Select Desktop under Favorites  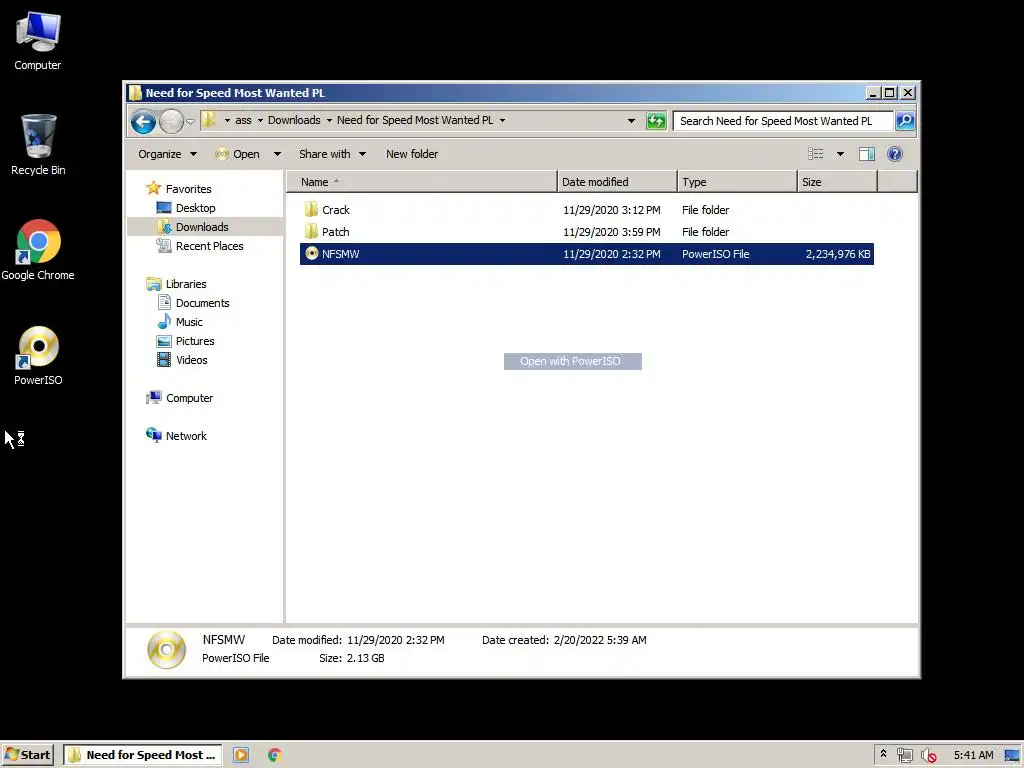195,208
